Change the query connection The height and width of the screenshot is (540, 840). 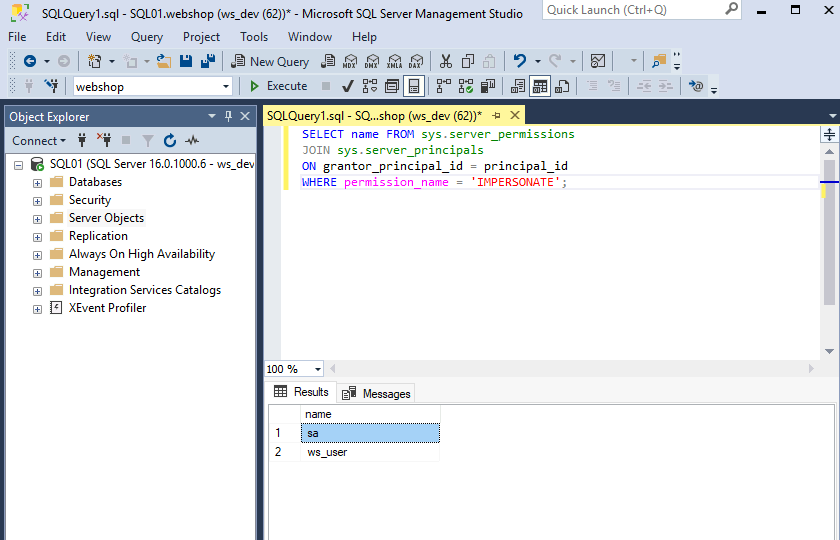tap(51, 86)
